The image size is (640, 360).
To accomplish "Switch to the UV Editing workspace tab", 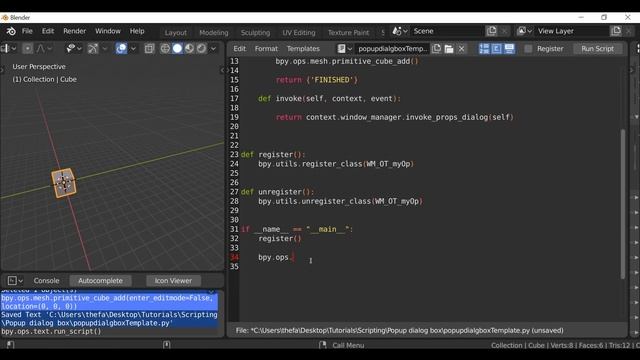I will (299, 32).
